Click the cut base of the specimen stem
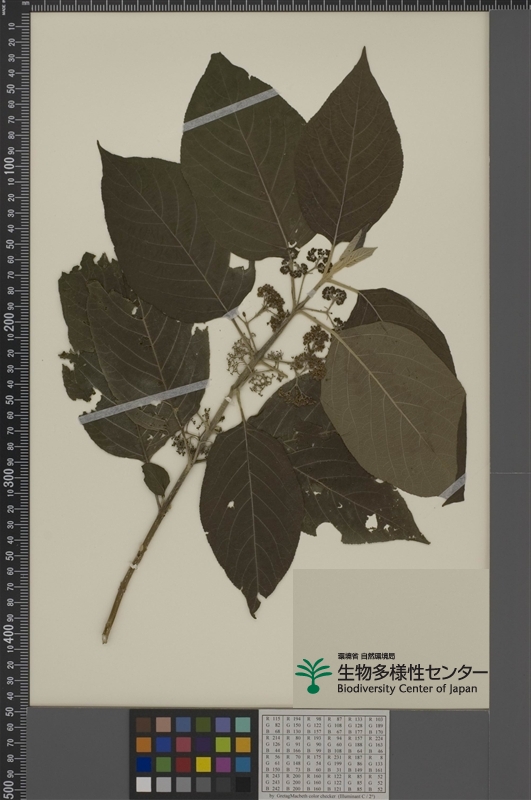This screenshot has width=531, height=800. point(106,637)
